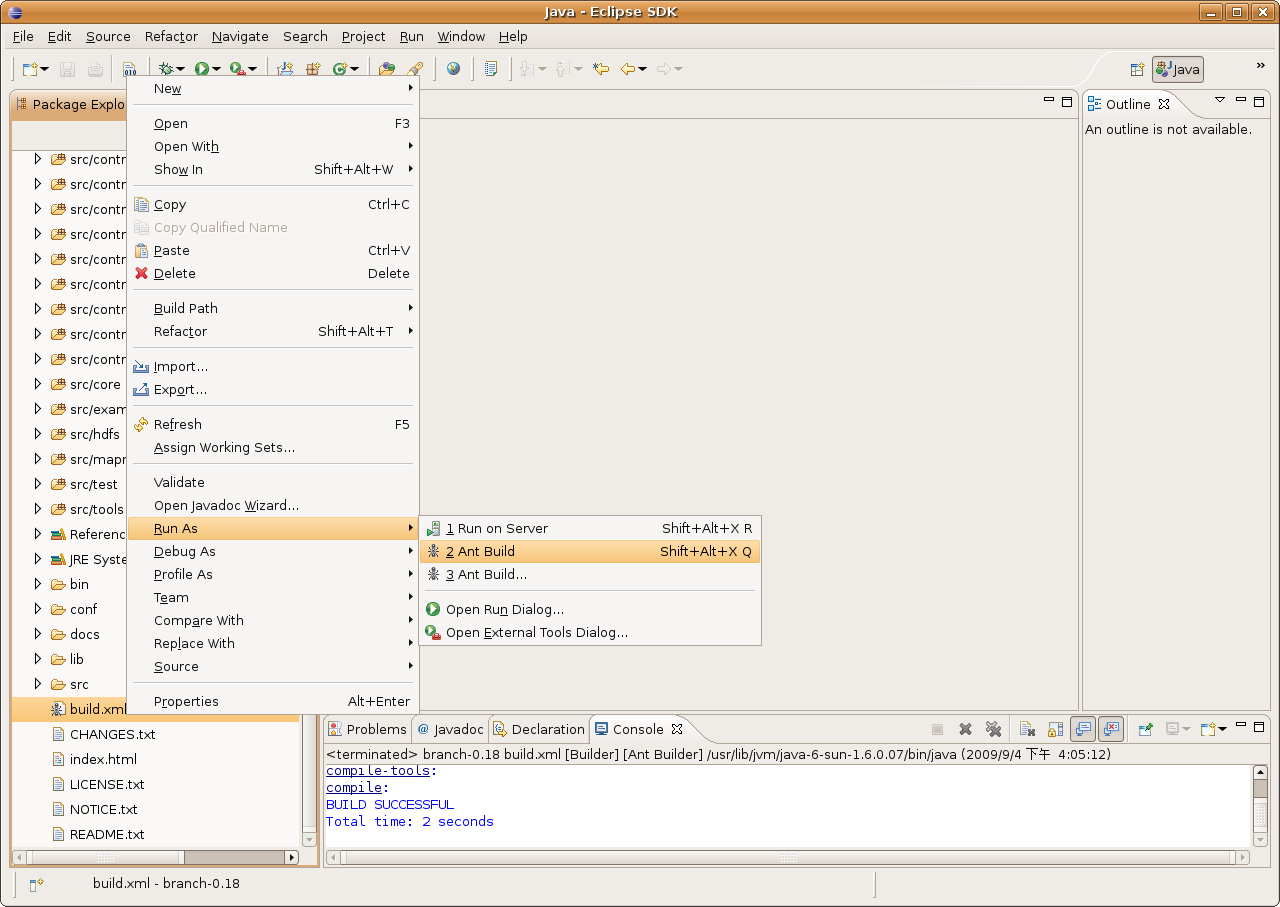
Task: Expand the src/test tree node
Action: point(38,484)
